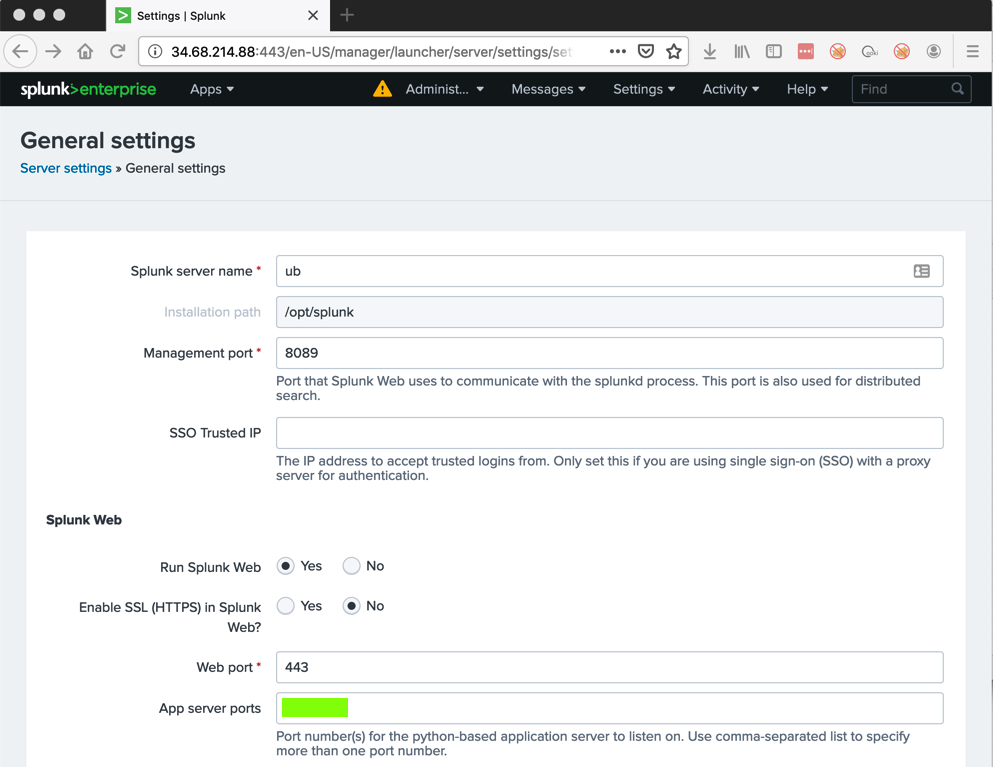Viewport: 993px width, 767px height.
Task: Select Yes for Run Splunk Web
Action: tap(286, 566)
